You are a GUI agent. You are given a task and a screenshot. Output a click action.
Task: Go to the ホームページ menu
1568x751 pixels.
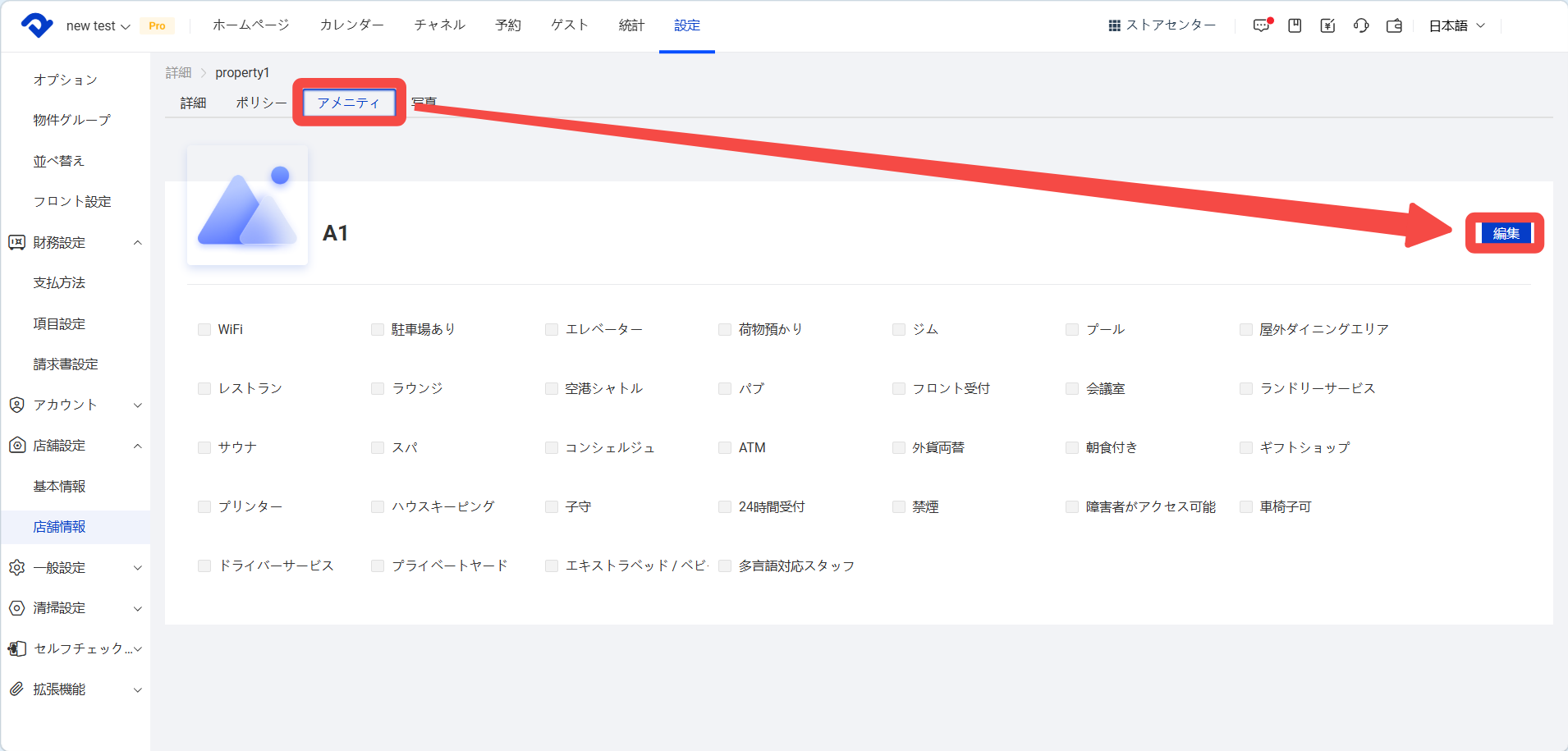coord(251,25)
